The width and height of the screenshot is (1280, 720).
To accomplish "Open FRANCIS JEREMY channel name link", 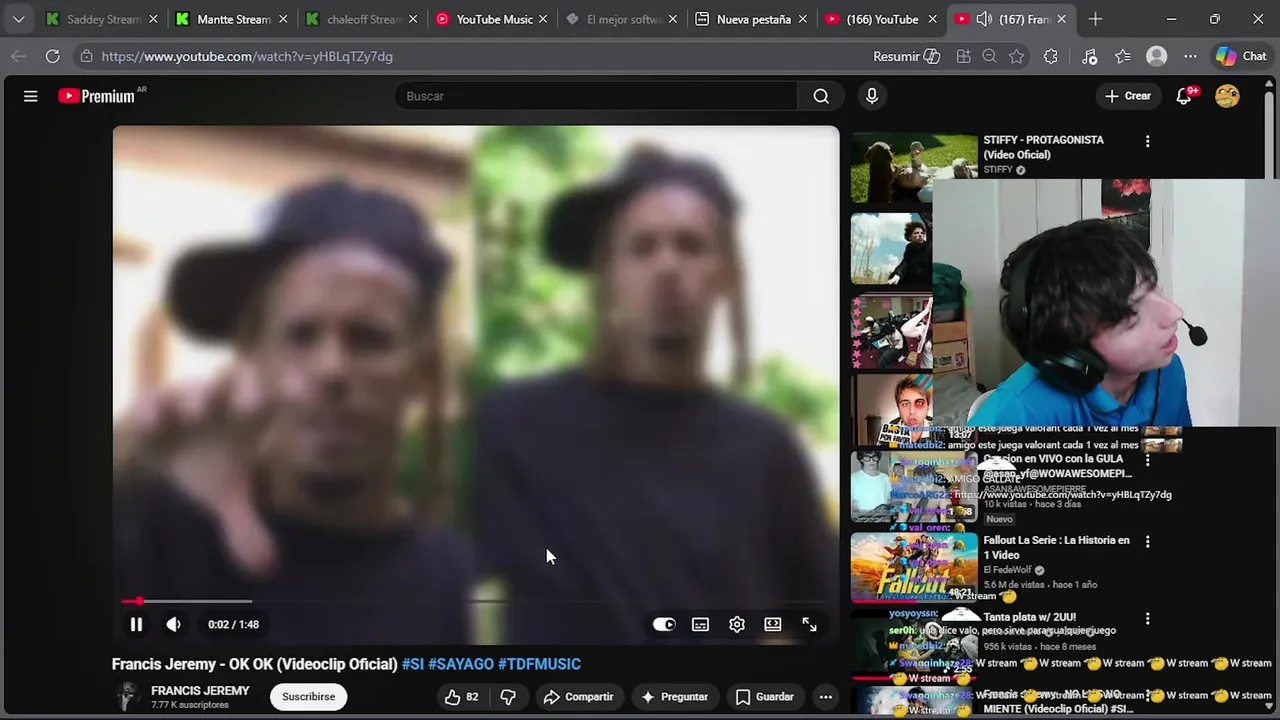I will [200, 691].
